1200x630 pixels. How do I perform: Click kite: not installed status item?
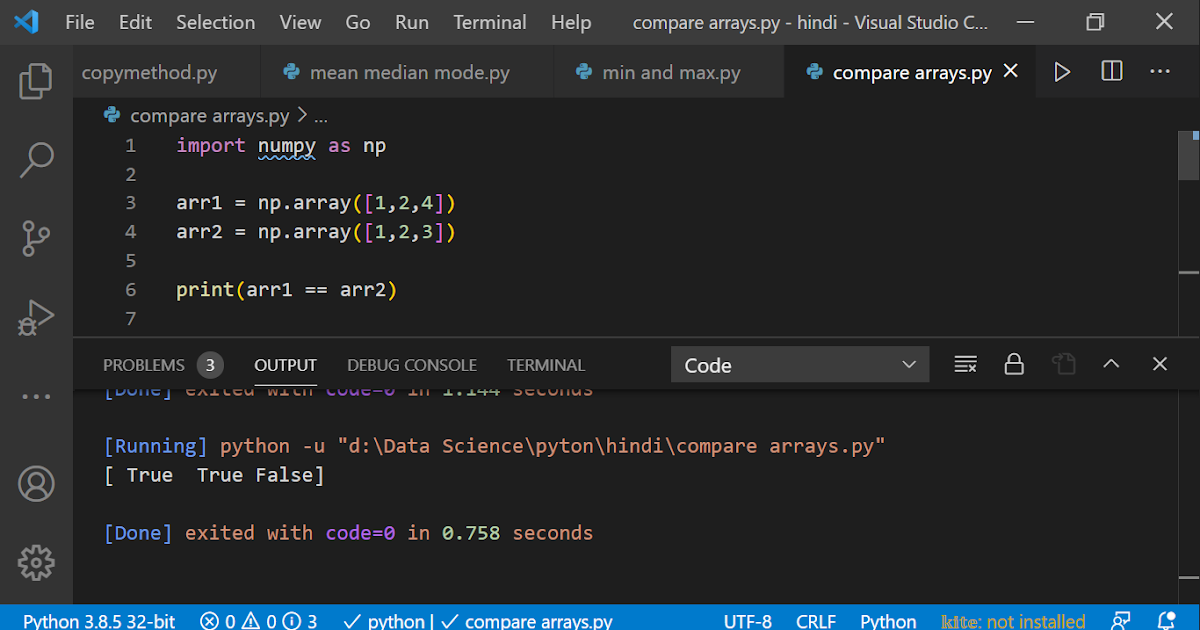click(1013, 621)
